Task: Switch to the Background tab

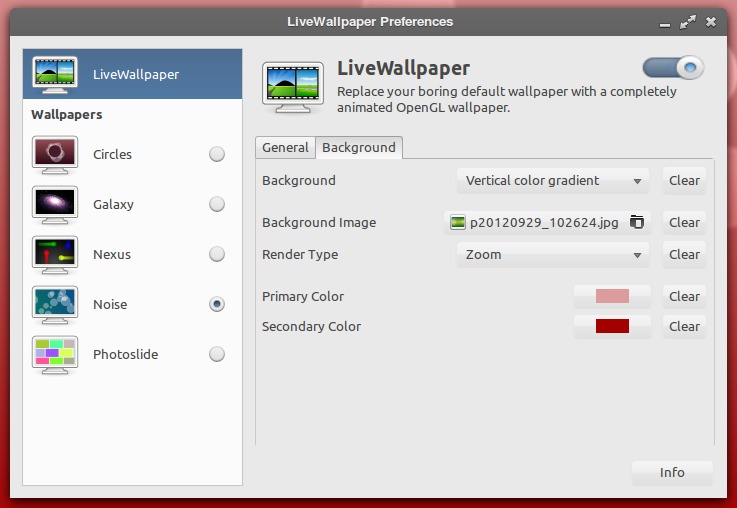Action: pos(359,148)
